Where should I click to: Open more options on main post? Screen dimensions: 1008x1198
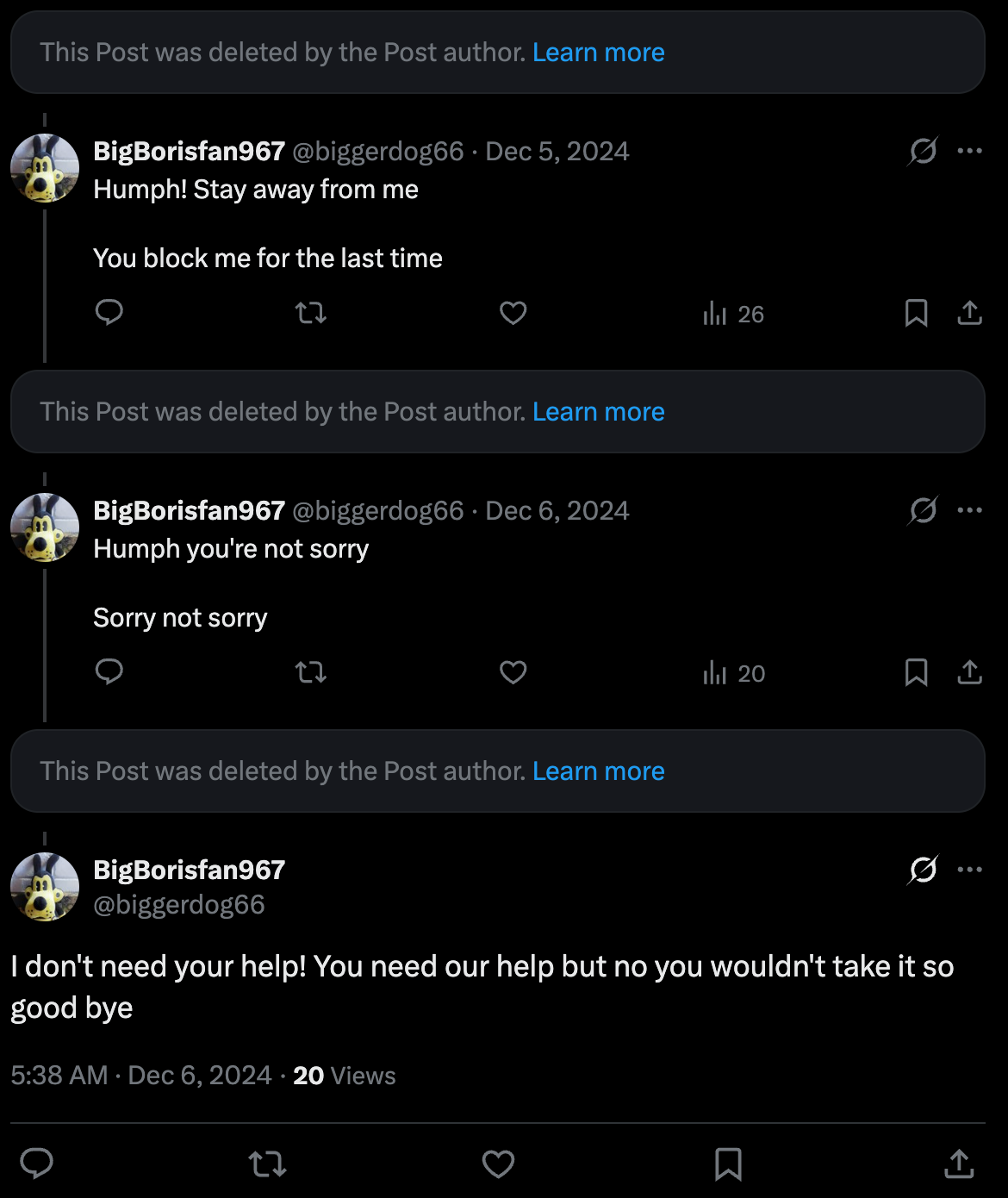(970, 870)
